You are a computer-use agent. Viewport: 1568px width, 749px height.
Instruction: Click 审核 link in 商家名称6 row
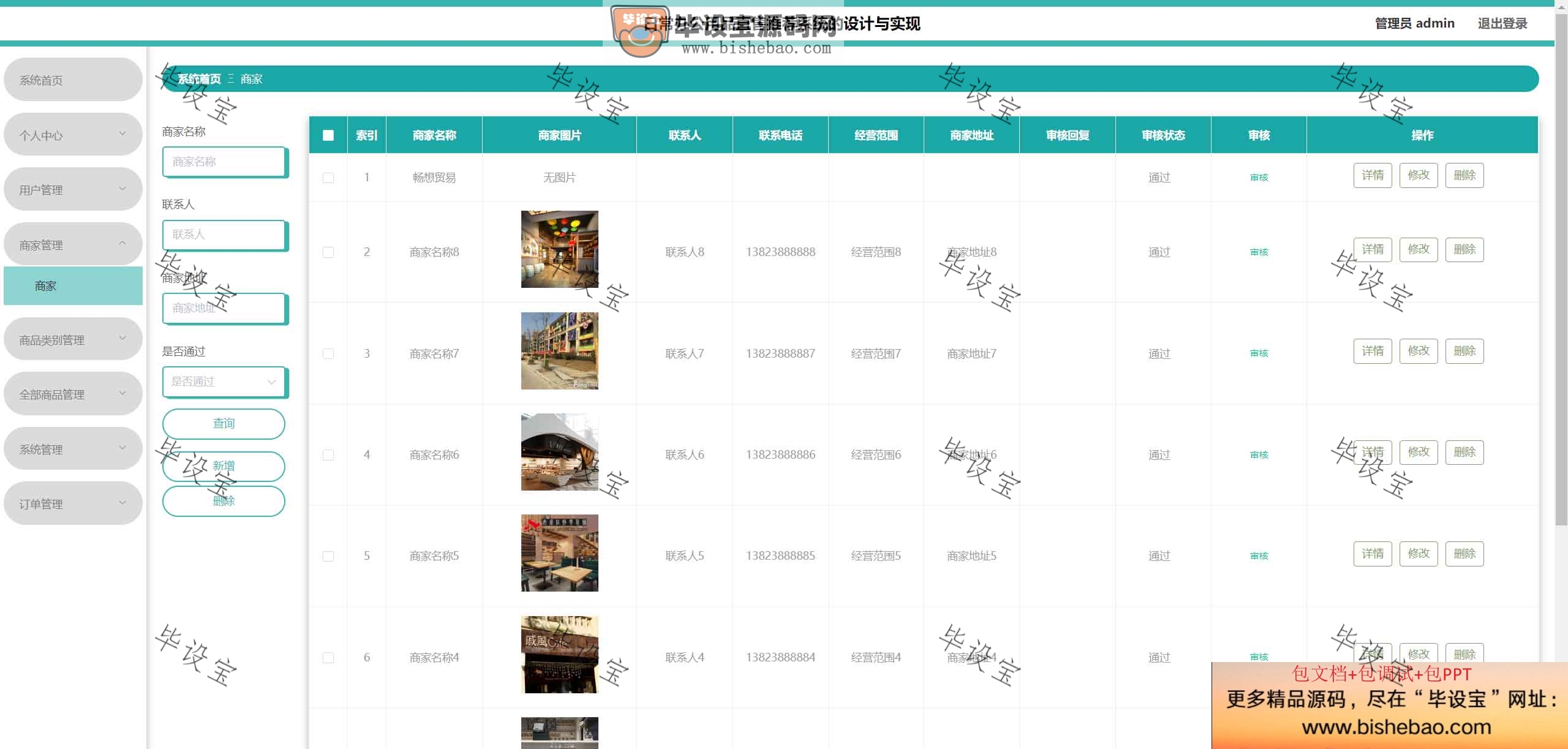(1259, 455)
